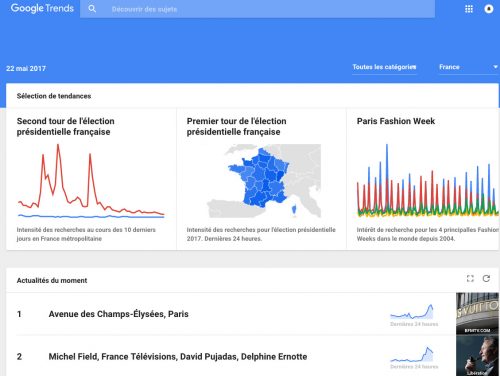The width and height of the screenshot is (500, 376).
Task: Open the France country dropdown
Action: pos(469,67)
